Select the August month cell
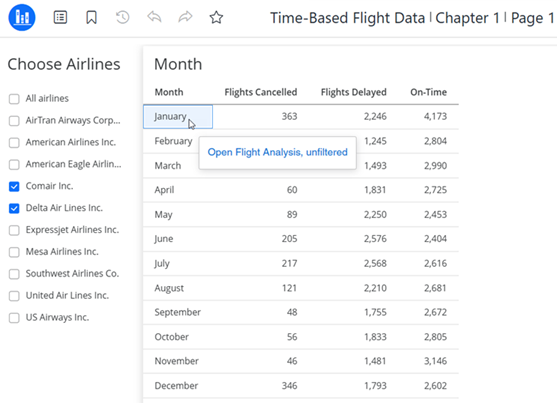Screen dimensions: 557x403 click(x=169, y=288)
